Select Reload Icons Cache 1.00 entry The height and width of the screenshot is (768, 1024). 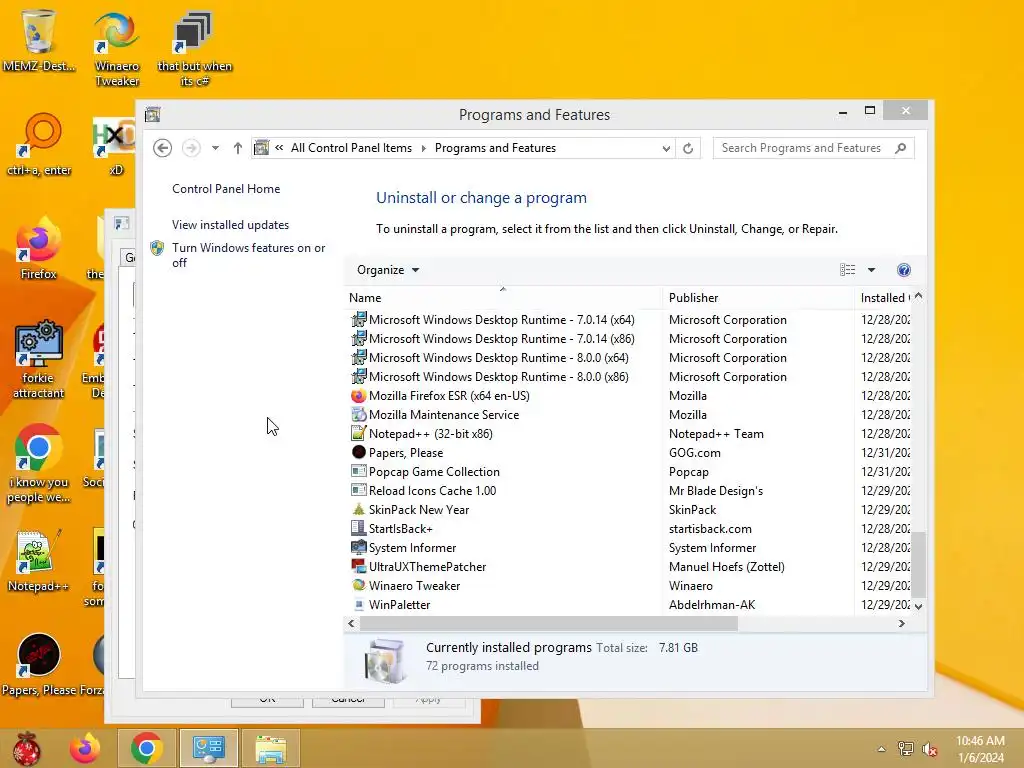tap(432, 490)
